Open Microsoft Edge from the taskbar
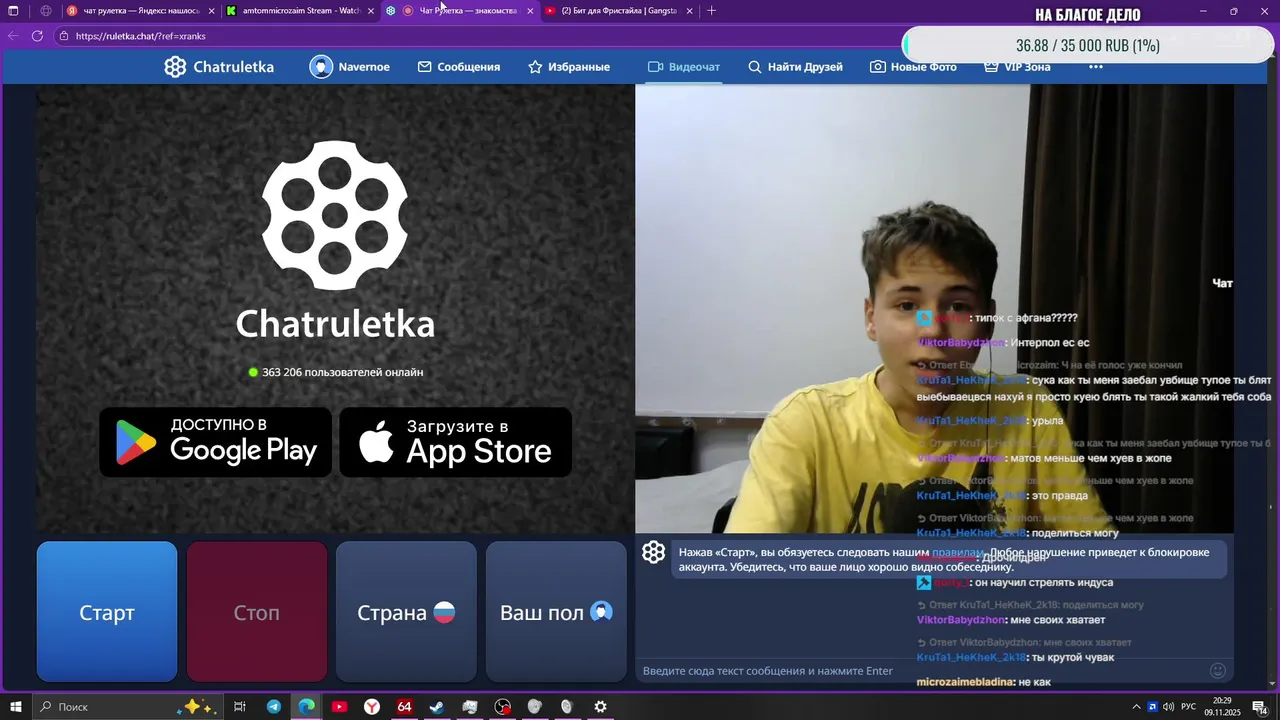The height and width of the screenshot is (720, 1280). [x=306, y=707]
